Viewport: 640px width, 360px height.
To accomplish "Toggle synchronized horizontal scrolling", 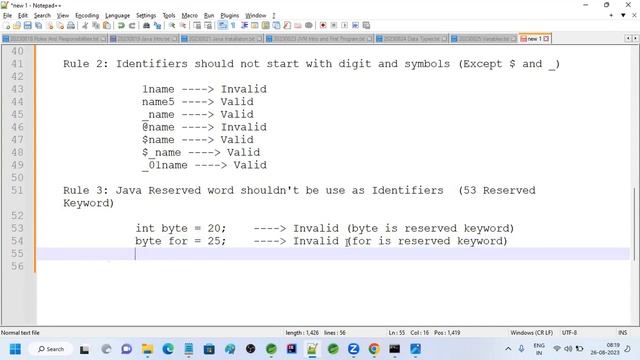I will coord(208,25).
